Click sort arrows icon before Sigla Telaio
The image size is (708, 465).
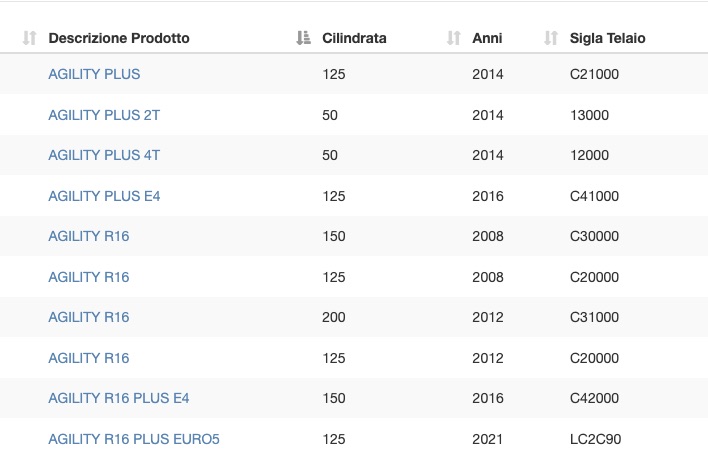point(551,38)
